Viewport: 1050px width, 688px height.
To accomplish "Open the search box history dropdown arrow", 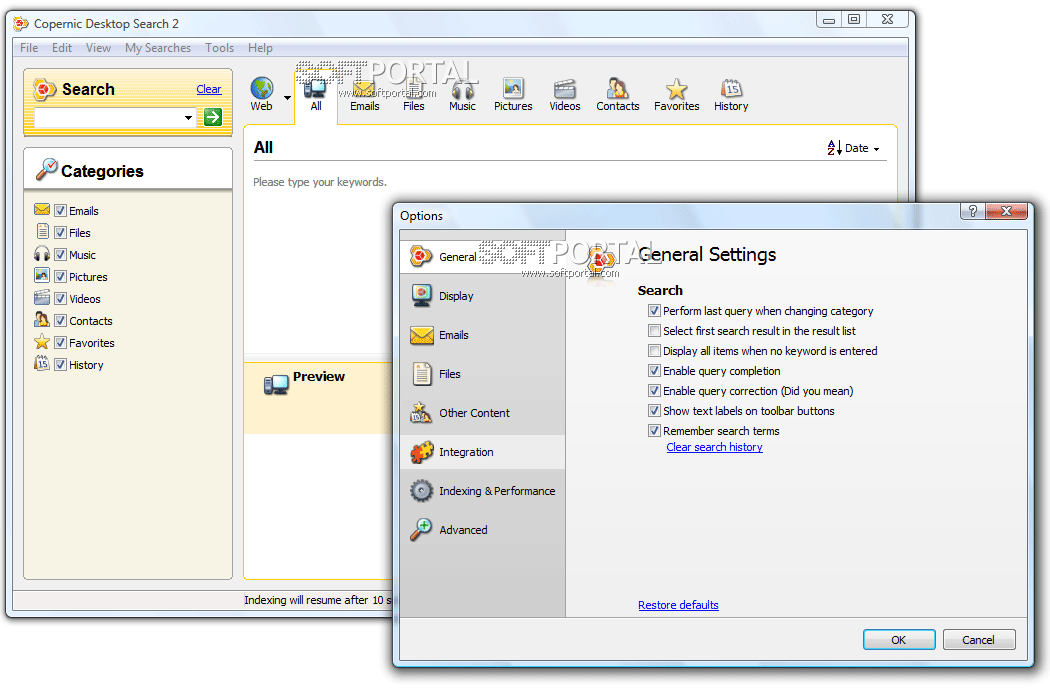I will point(188,118).
